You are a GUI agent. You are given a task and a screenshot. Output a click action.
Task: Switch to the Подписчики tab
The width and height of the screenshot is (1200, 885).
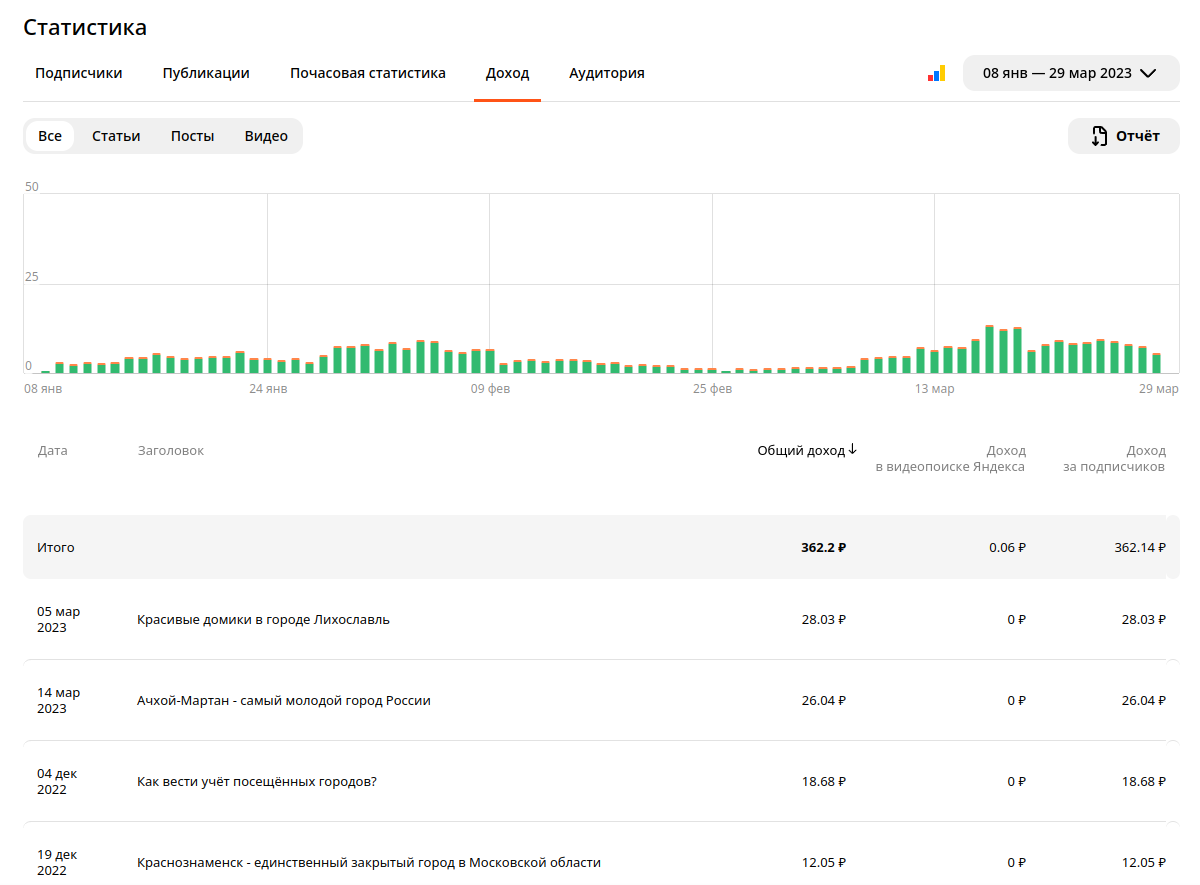point(79,73)
